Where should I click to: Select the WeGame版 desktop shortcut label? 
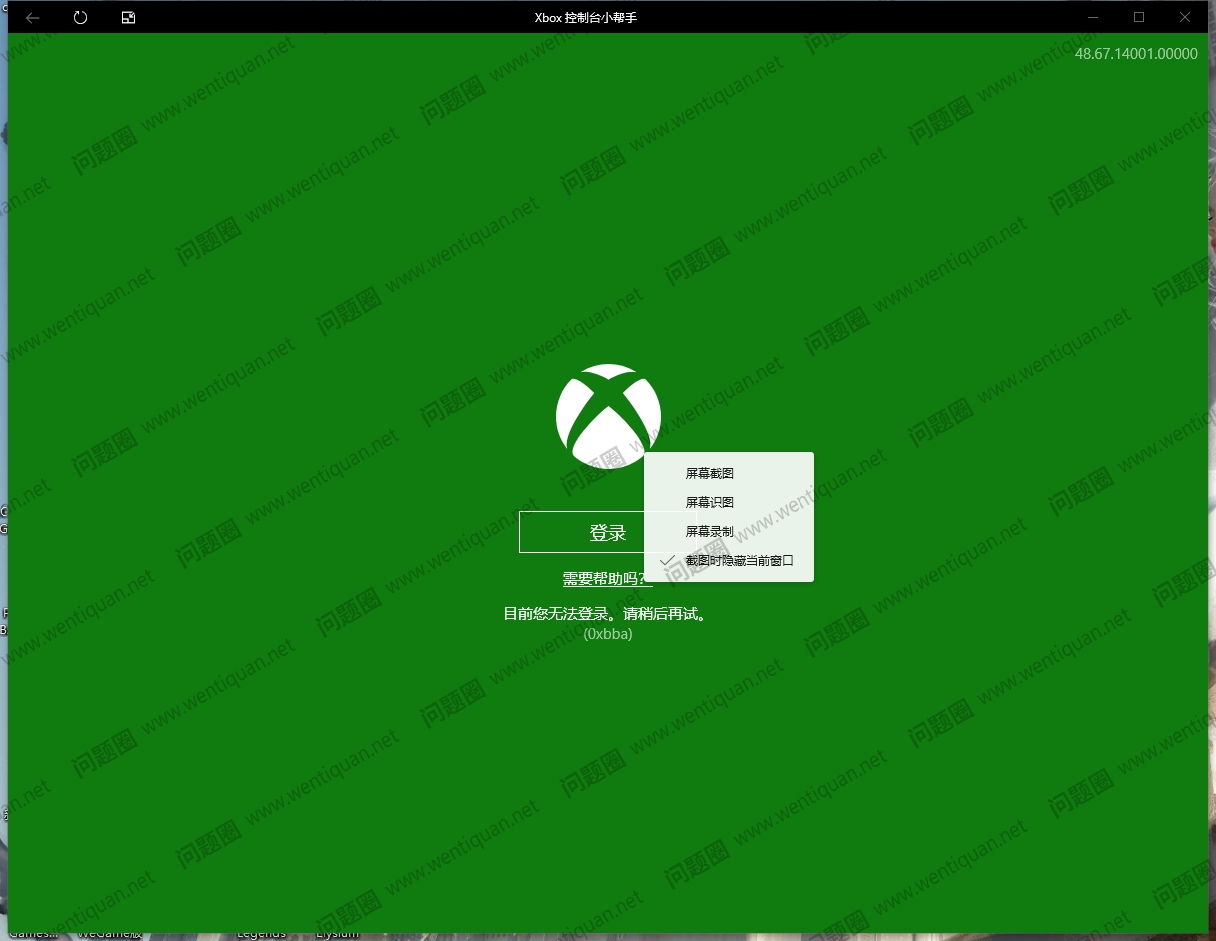(x=109, y=935)
